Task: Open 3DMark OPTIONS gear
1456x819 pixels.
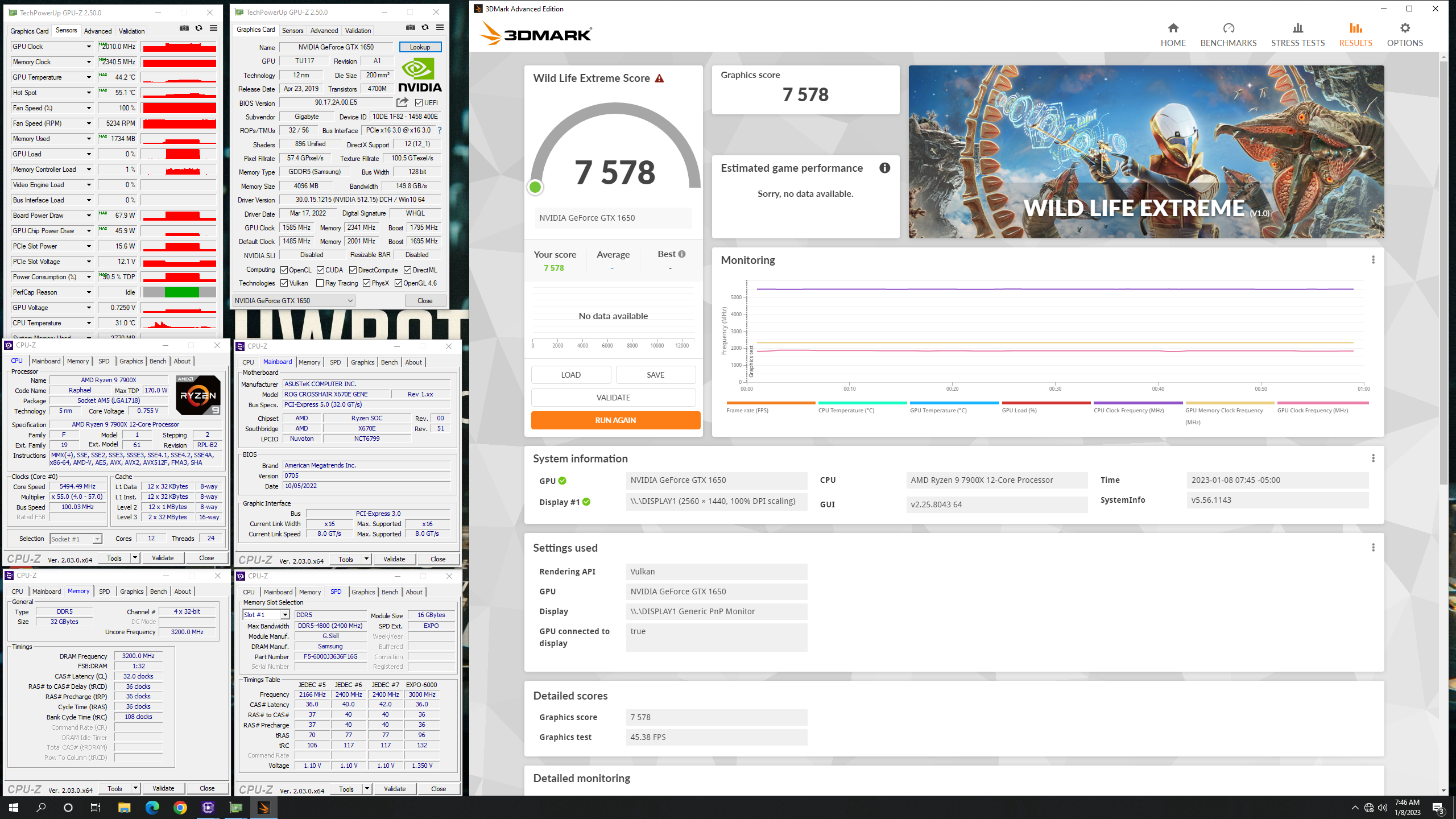Action: (x=1405, y=35)
